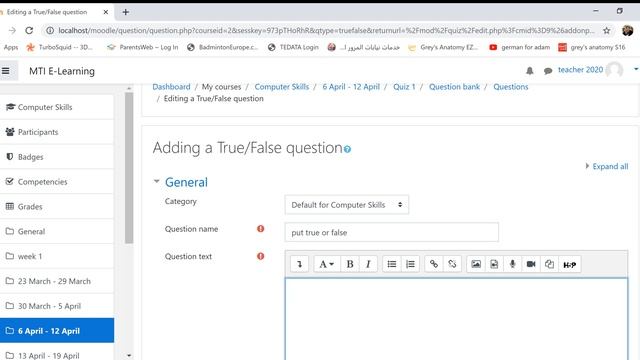The height and width of the screenshot is (360, 640).
Task: Insert an ordered numbered list
Action: click(410, 264)
